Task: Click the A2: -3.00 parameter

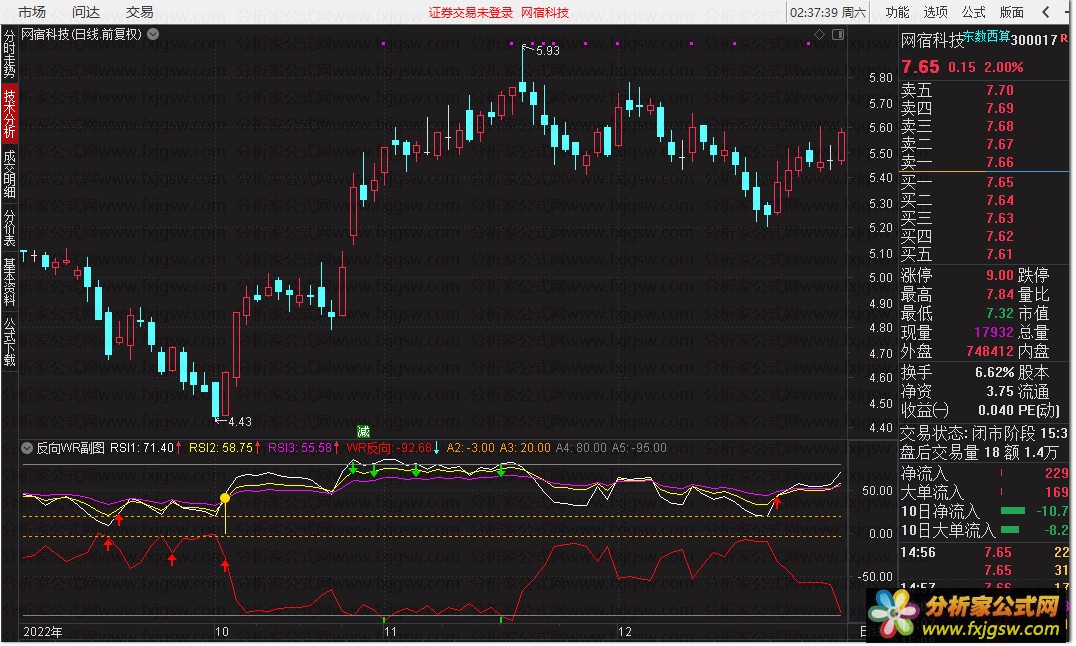Action: point(471,448)
